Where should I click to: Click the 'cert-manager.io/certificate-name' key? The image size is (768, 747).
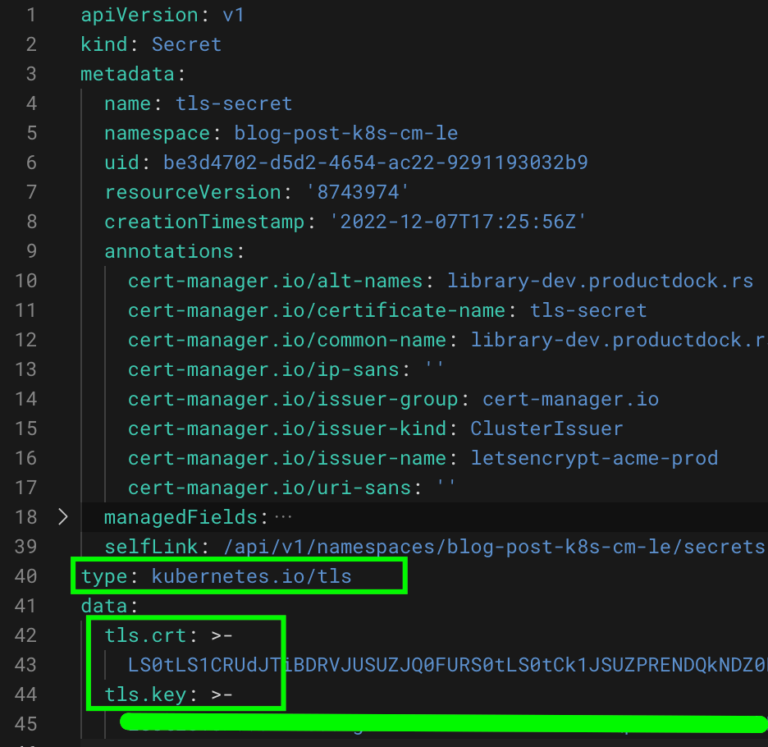[x=316, y=310]
